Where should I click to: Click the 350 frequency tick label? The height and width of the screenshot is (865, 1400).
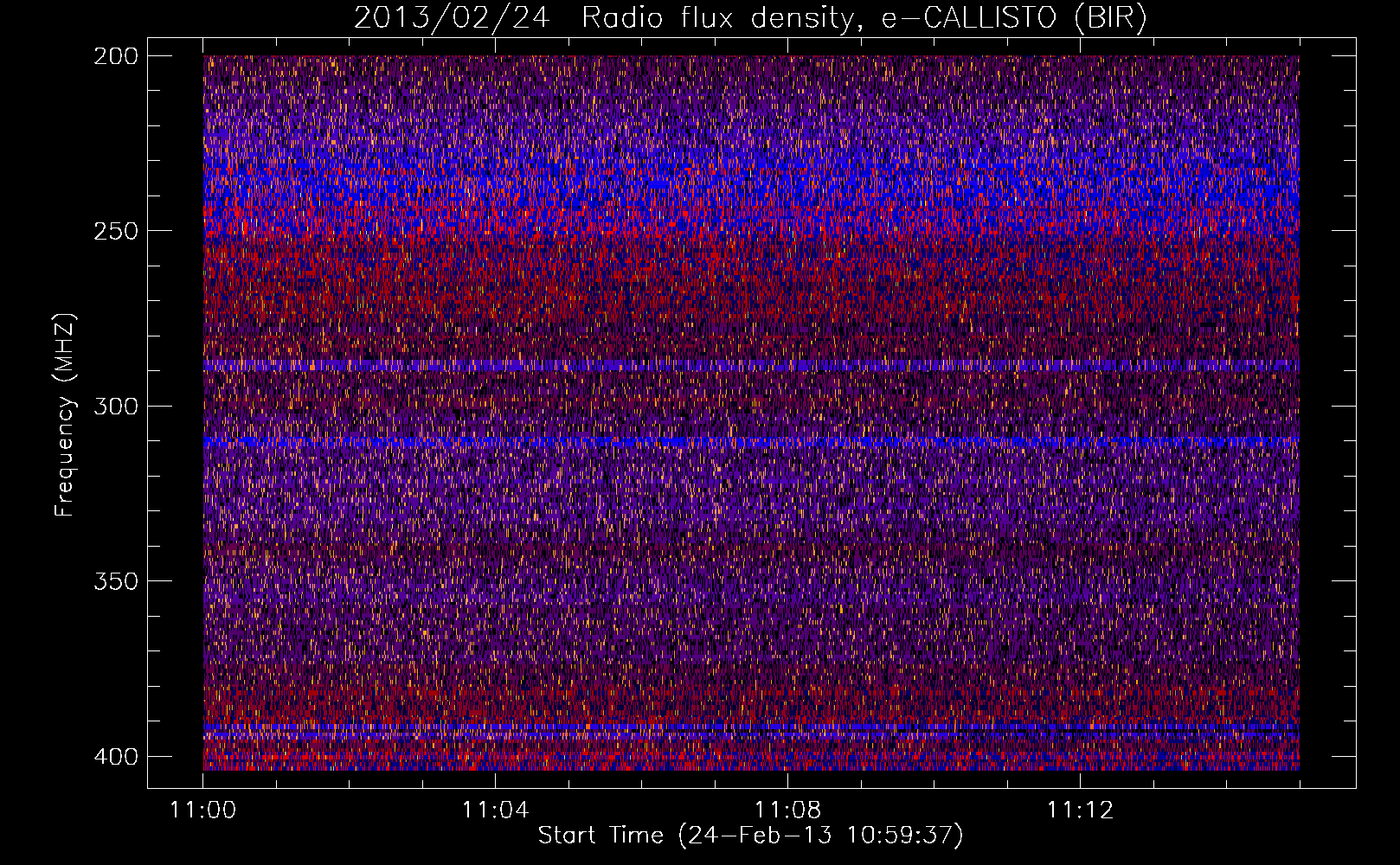click(116, 581)
